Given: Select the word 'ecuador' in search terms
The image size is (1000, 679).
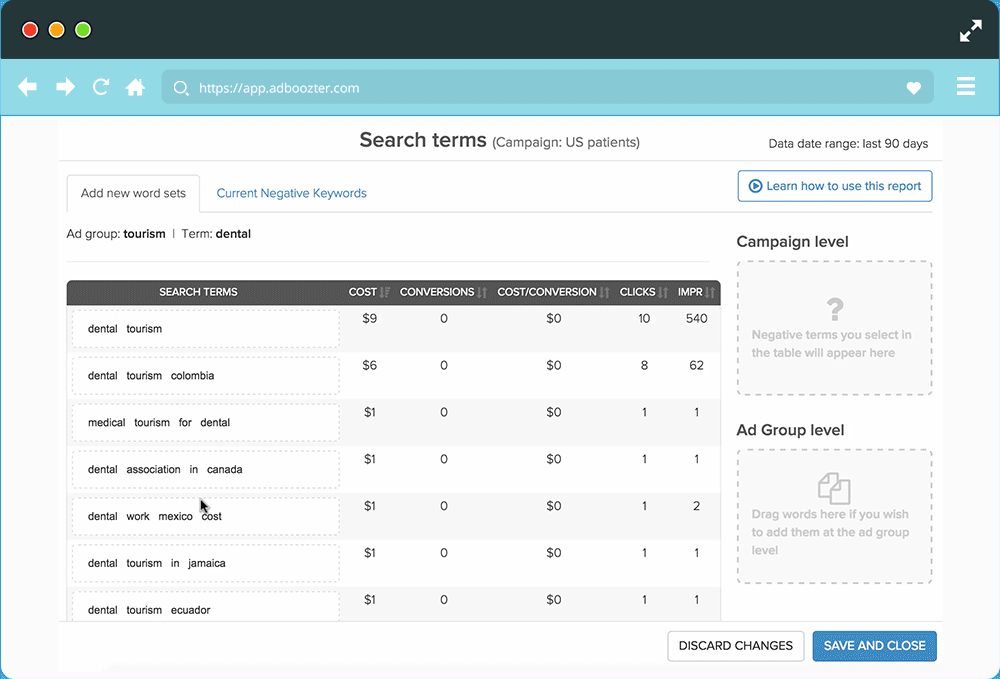Looking at the screenshot, I should 190,610.
